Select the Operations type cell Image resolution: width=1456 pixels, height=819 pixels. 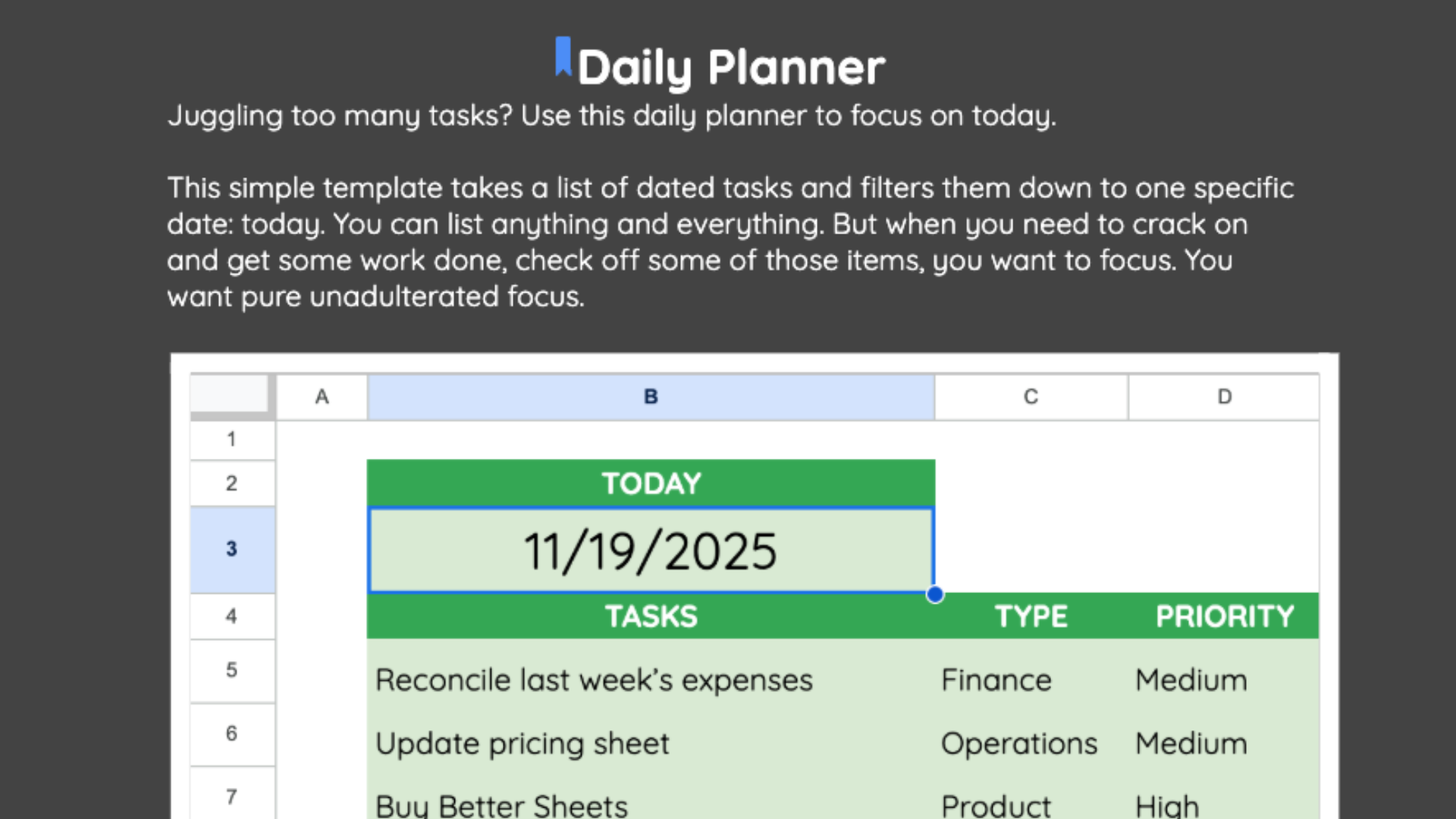(1019, 744)
